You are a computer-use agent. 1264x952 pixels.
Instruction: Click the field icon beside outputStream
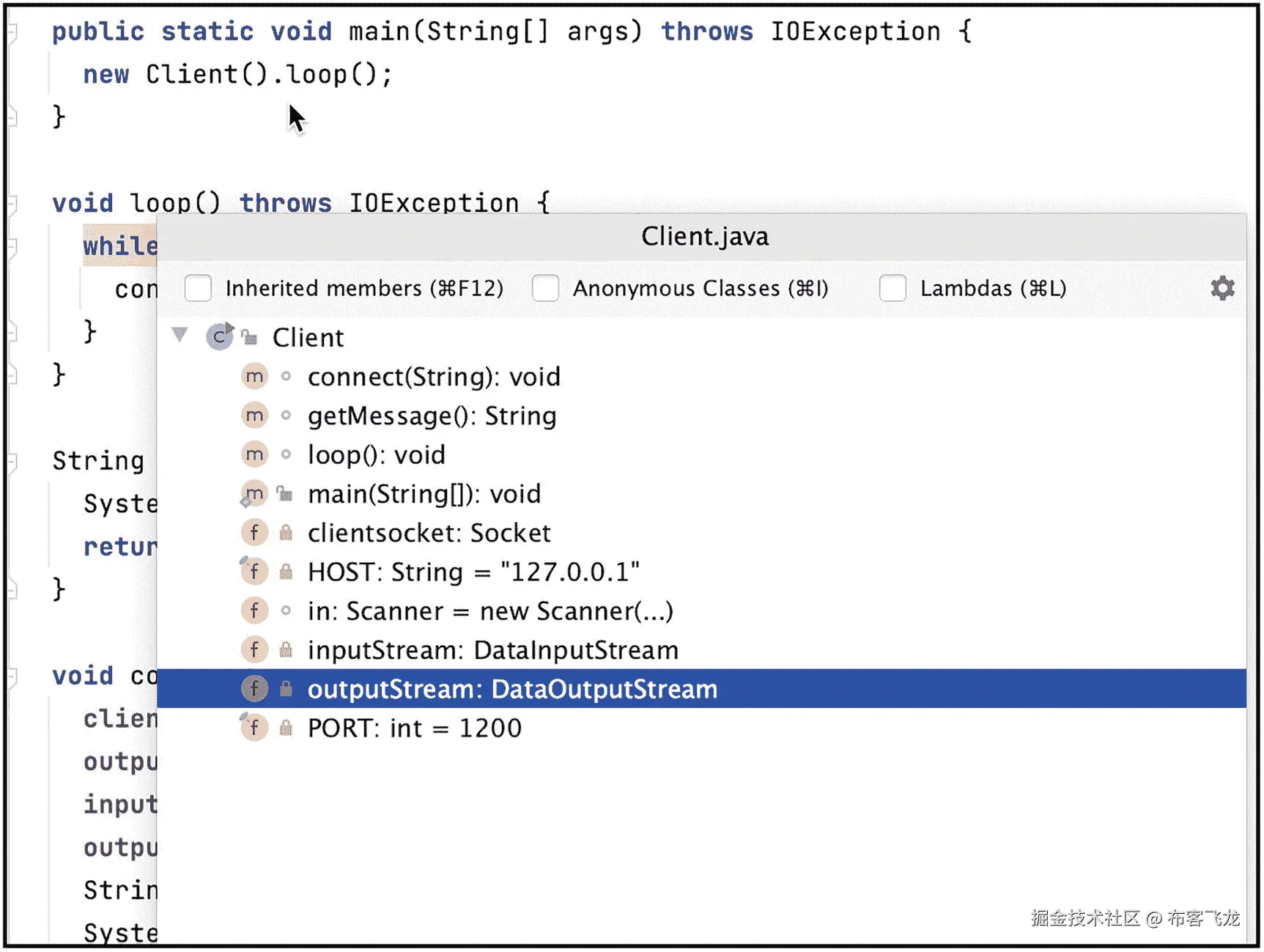(254, 688)
